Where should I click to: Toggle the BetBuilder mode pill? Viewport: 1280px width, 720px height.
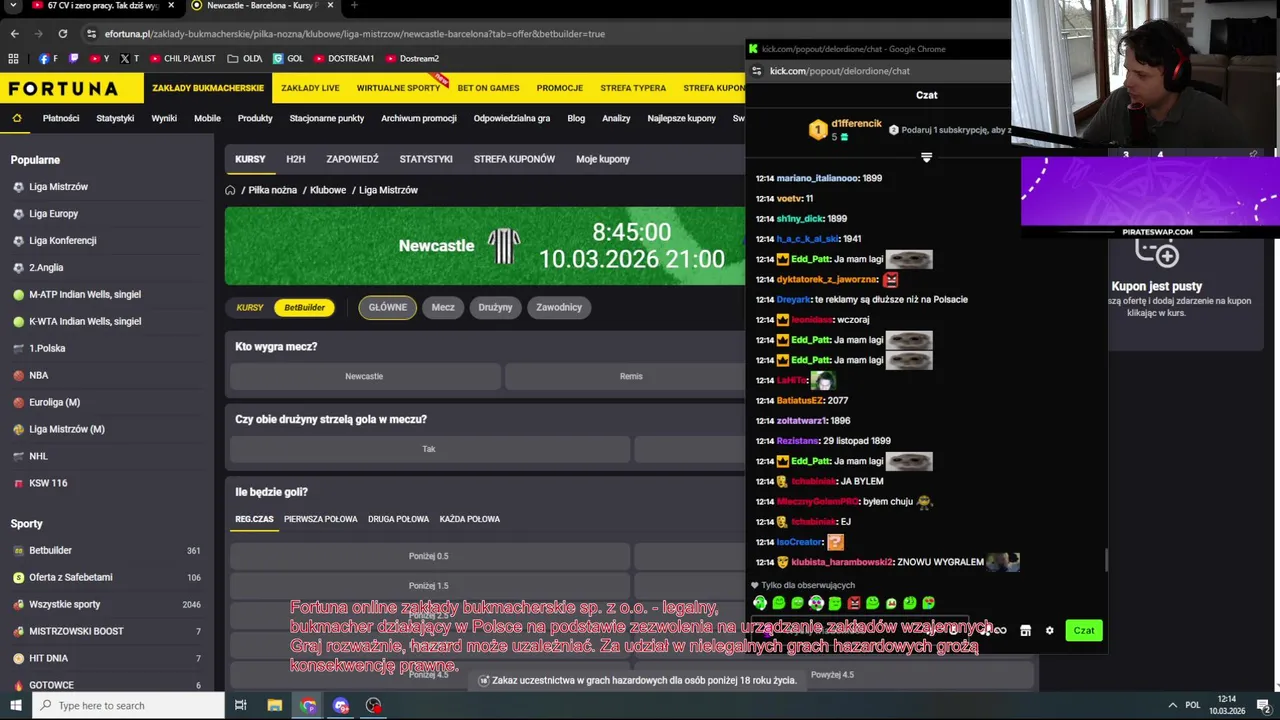tap(304, 307)
